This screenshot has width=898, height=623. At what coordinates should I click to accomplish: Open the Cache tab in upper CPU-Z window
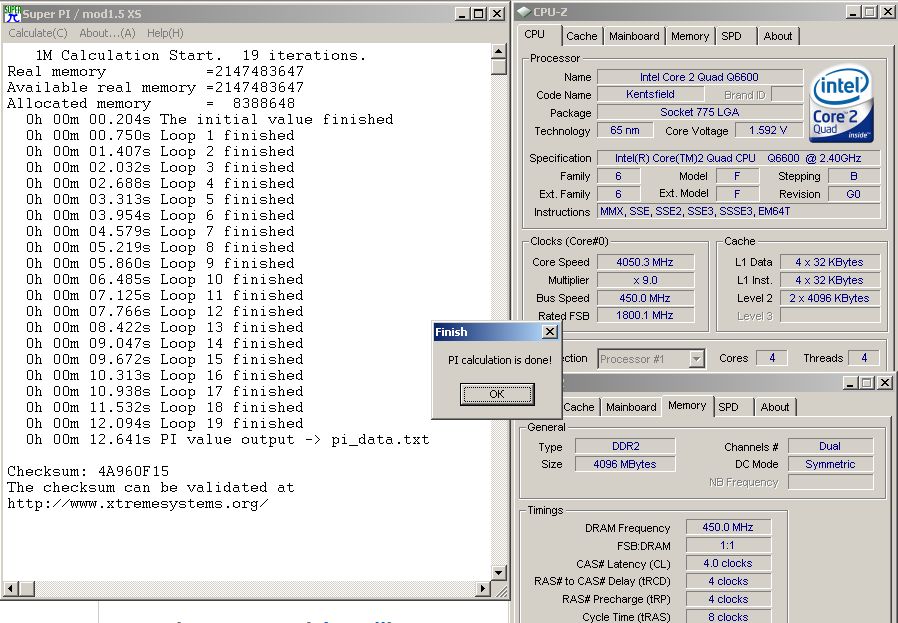(581, 36)
